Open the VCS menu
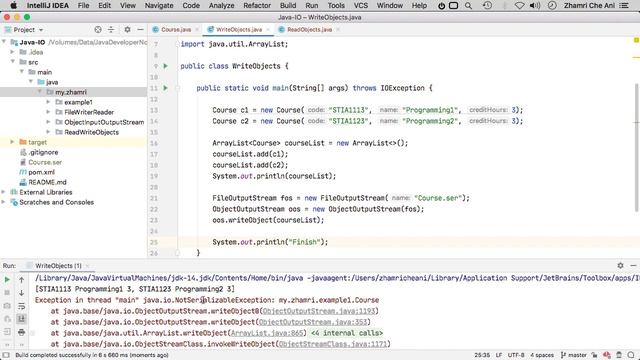 point(360,5)
